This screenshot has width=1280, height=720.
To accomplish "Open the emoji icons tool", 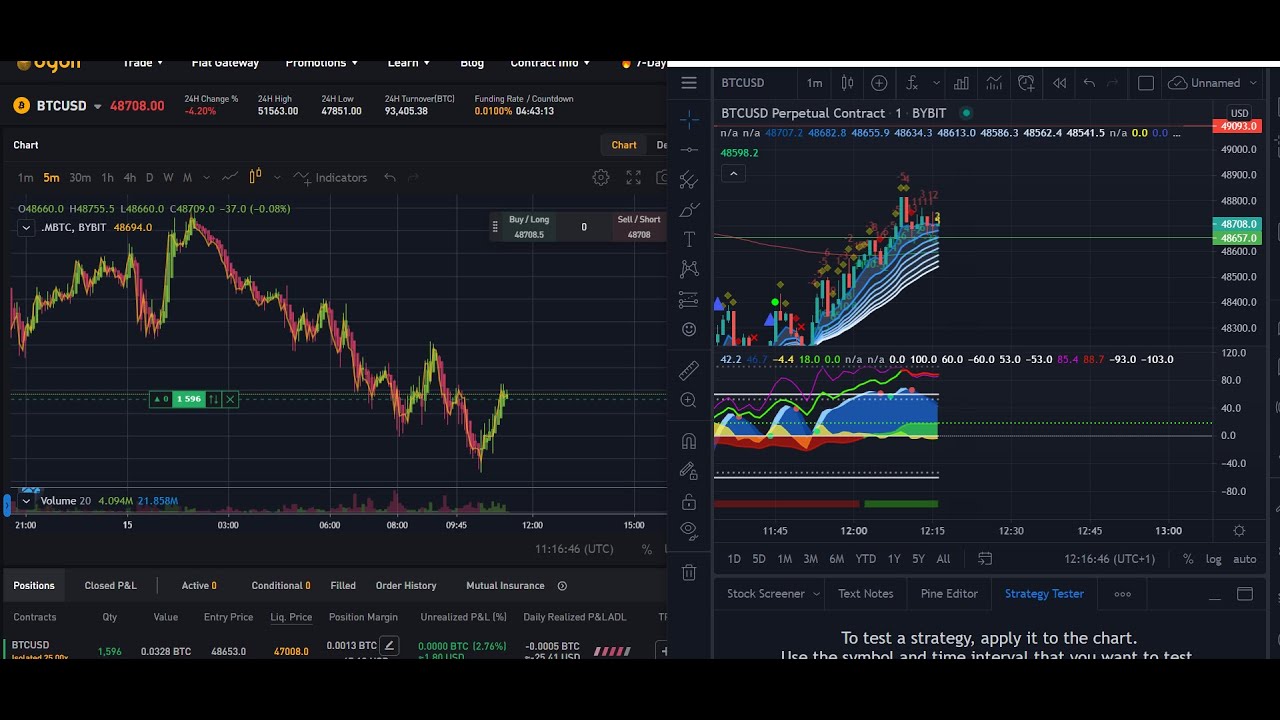I will [x=689, y=329].
